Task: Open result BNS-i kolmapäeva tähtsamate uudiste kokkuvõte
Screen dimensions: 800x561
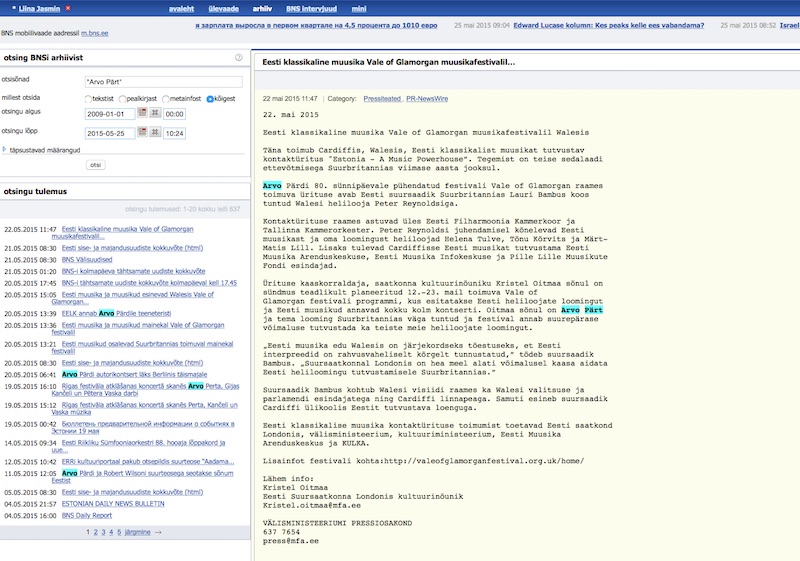Action: pyautogui.click(x=133, y=271)
